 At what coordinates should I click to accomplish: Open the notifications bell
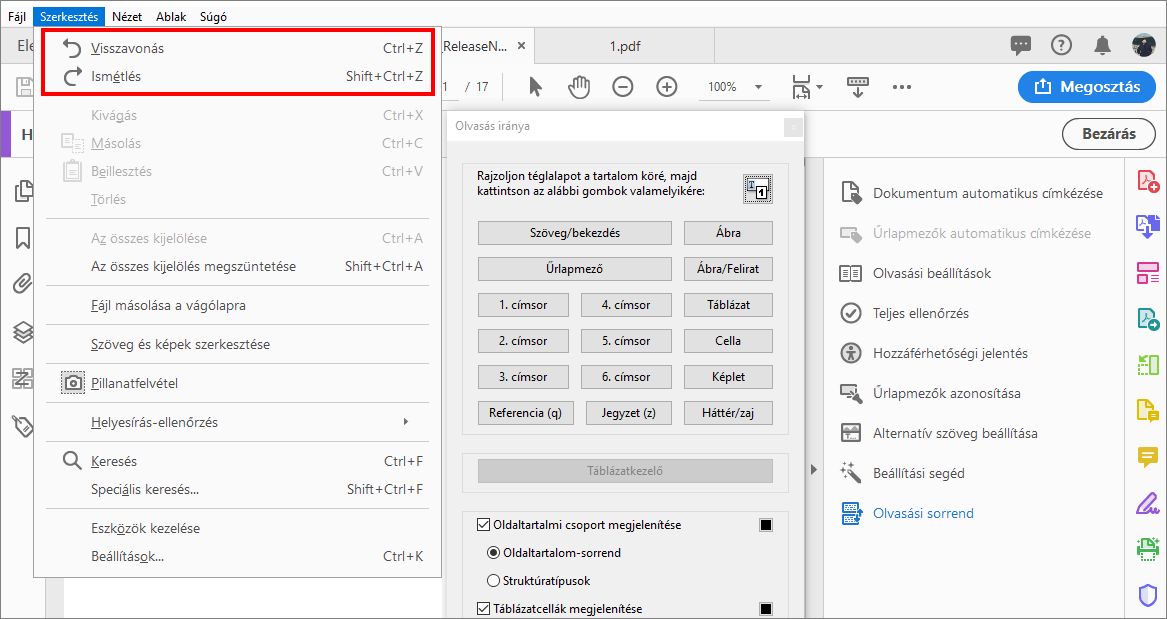point(1102,45)
